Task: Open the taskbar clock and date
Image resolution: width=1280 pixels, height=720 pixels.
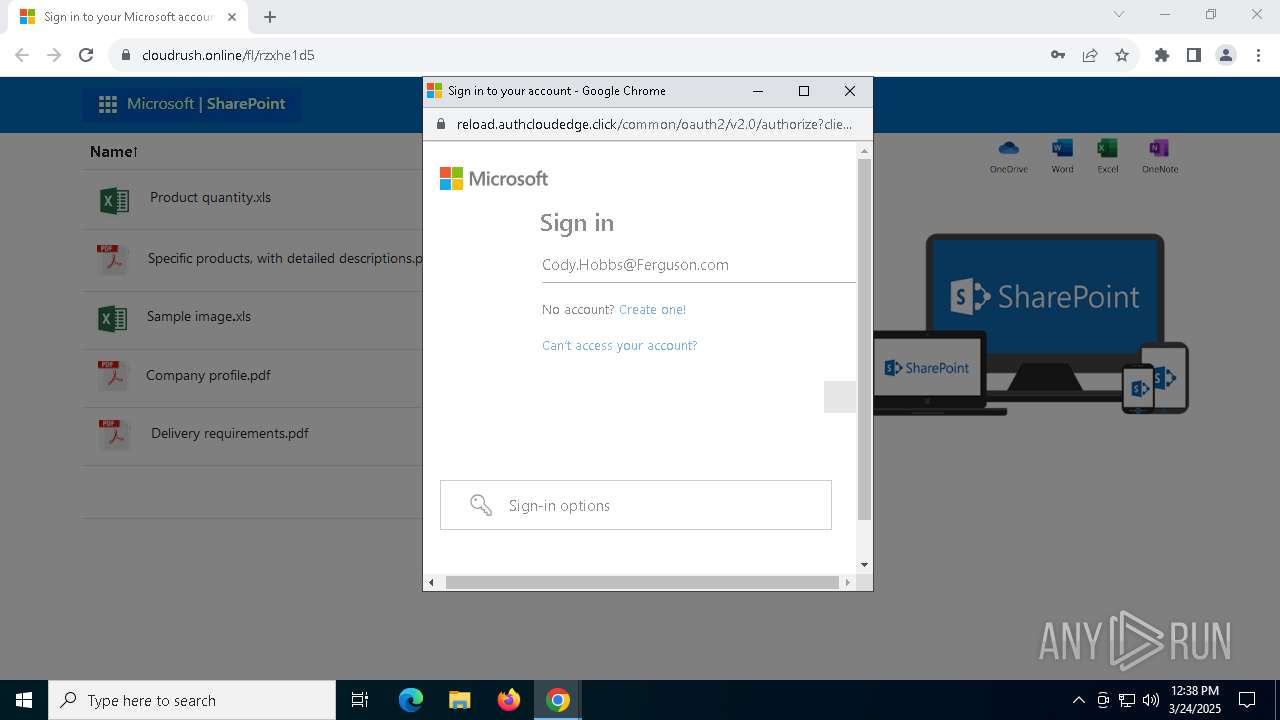Action: pyautogui.click(x=1194, y=700)
